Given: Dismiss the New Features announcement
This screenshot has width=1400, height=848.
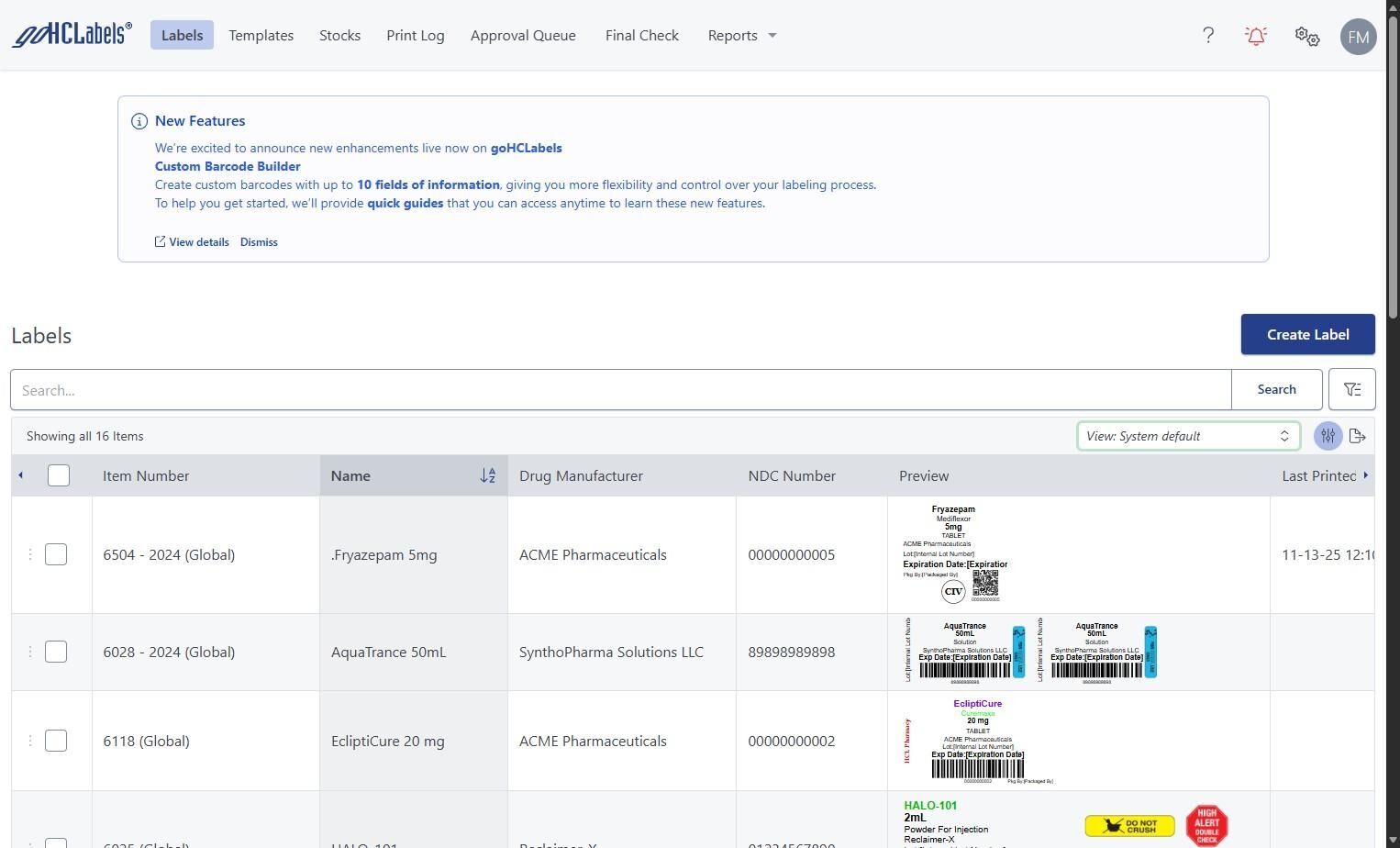Looking at the screenshot, I should tap(259, 242).
